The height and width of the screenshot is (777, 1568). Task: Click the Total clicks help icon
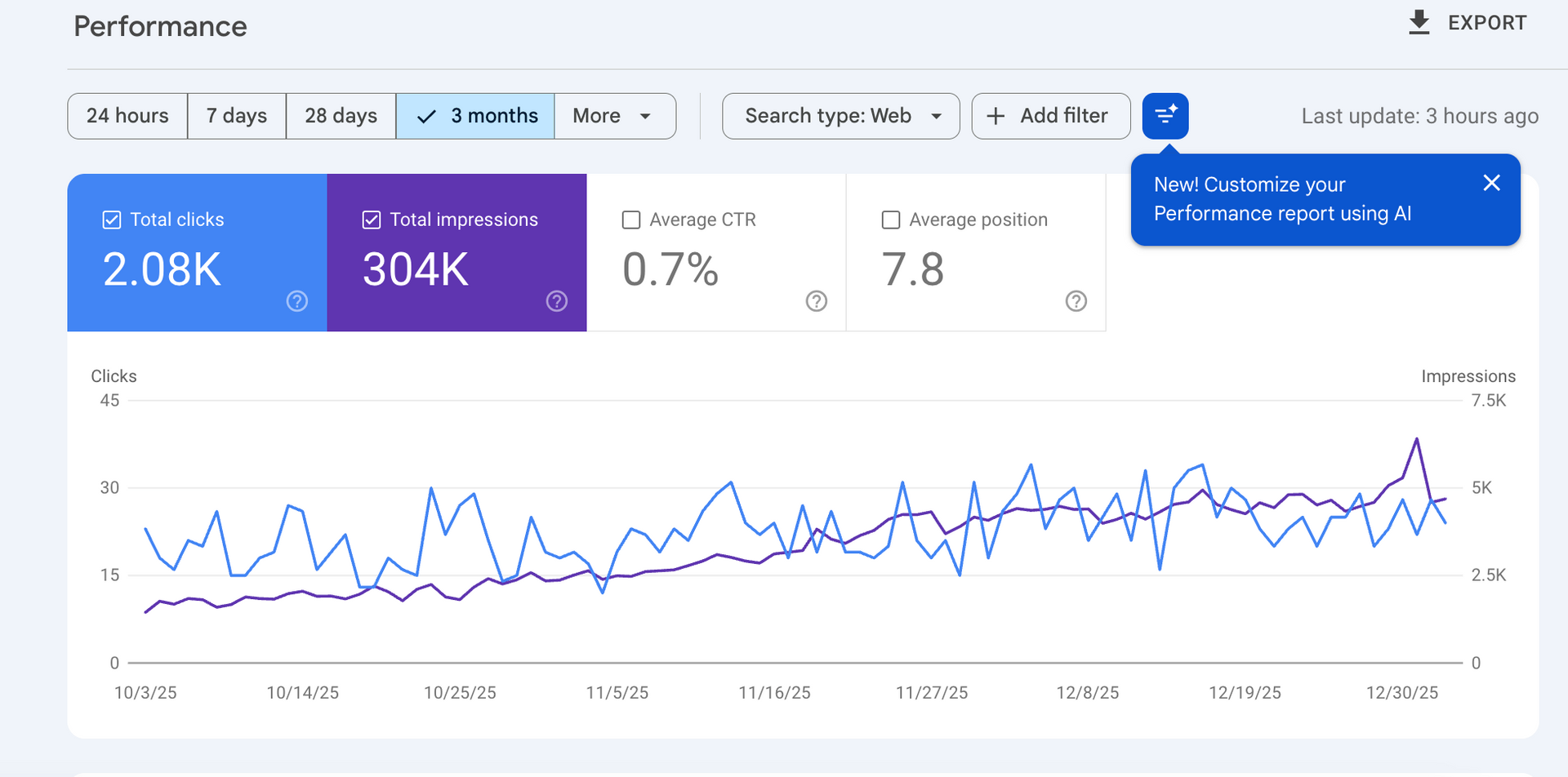pyautogui.click(x=297, y=301)
